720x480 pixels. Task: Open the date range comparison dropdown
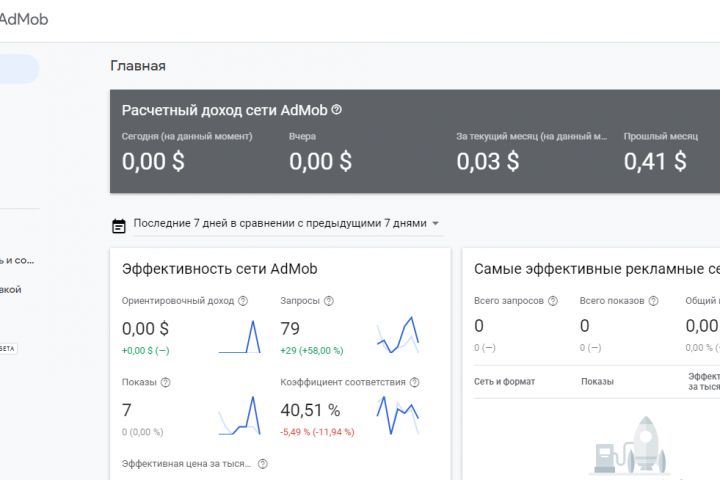[288, 224]
